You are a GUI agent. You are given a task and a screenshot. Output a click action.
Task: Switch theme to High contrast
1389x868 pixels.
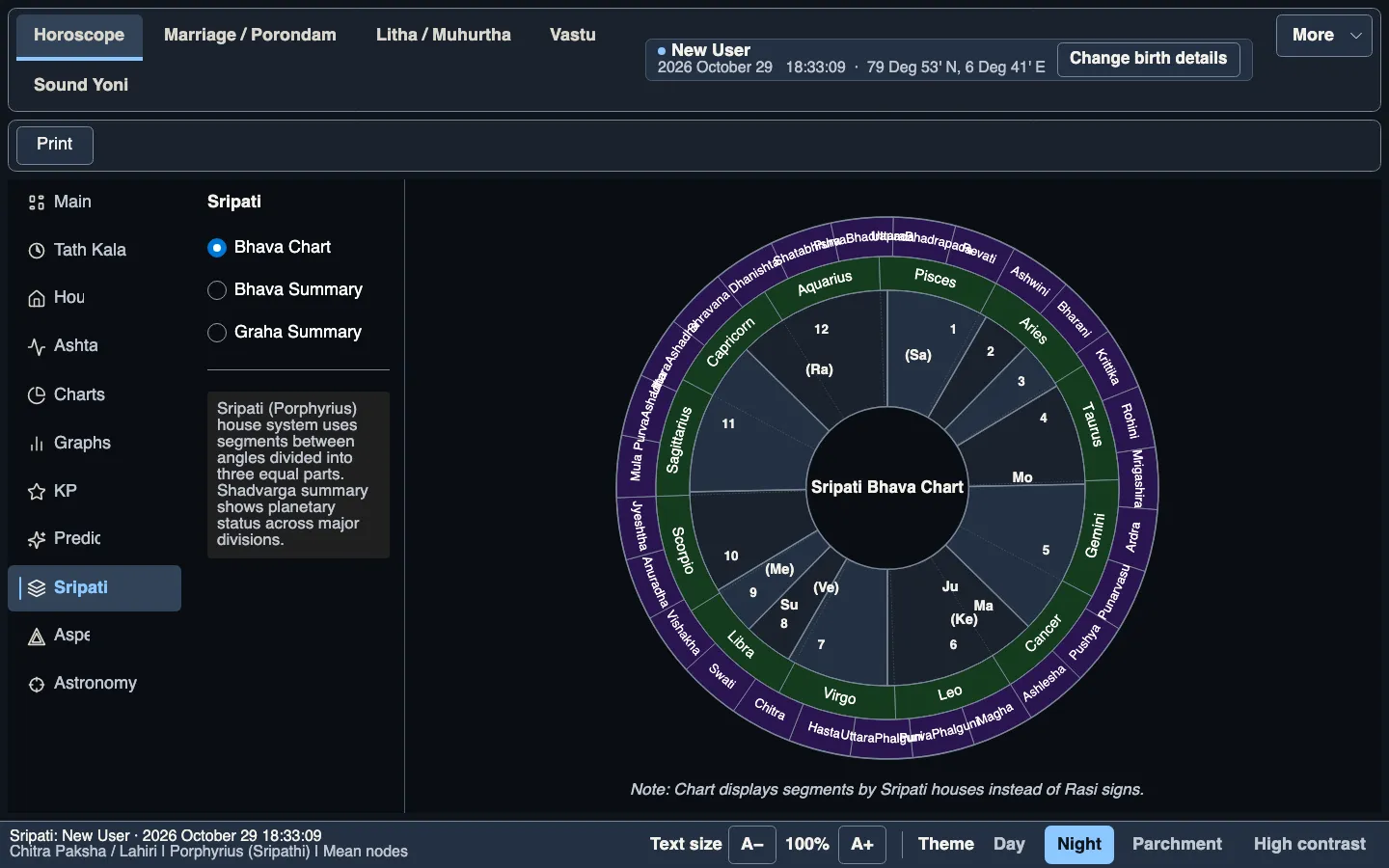pyautogui.click(x=1310, y=845)
